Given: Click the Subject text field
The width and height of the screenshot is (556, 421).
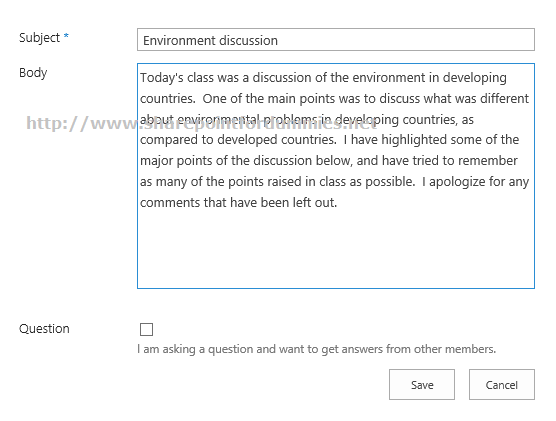Looking at the screenshot, I should pos(336,40).
